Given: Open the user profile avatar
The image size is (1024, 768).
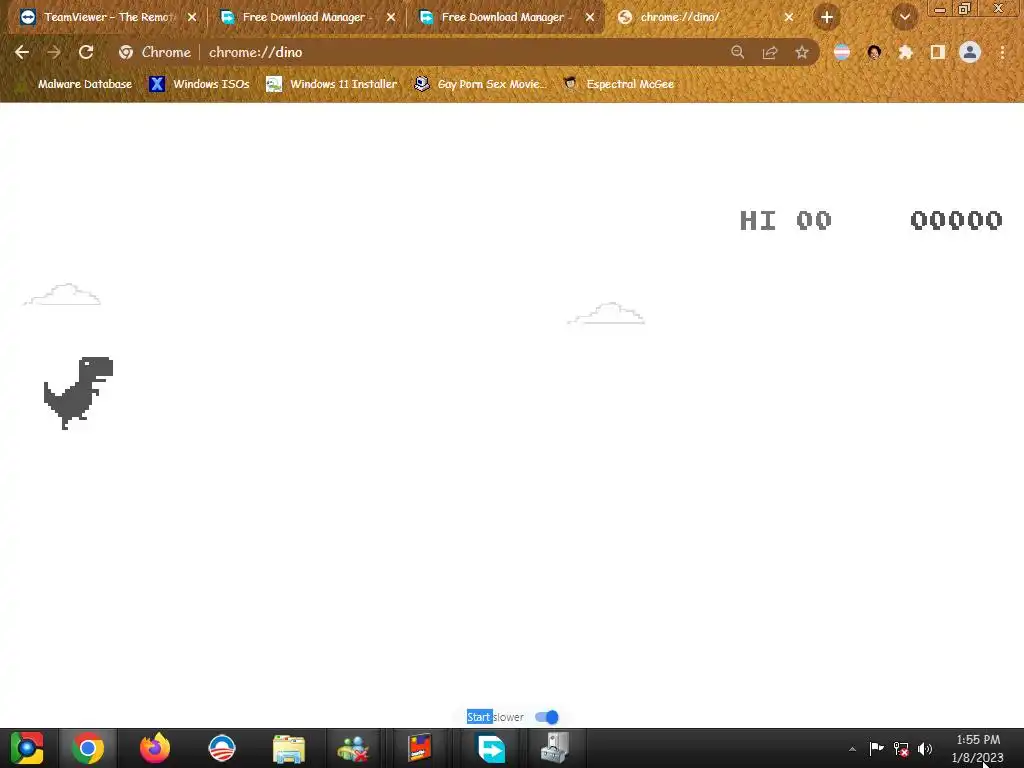Looking at the screenshot, I should pyautogui.click(x=970, y=52).
